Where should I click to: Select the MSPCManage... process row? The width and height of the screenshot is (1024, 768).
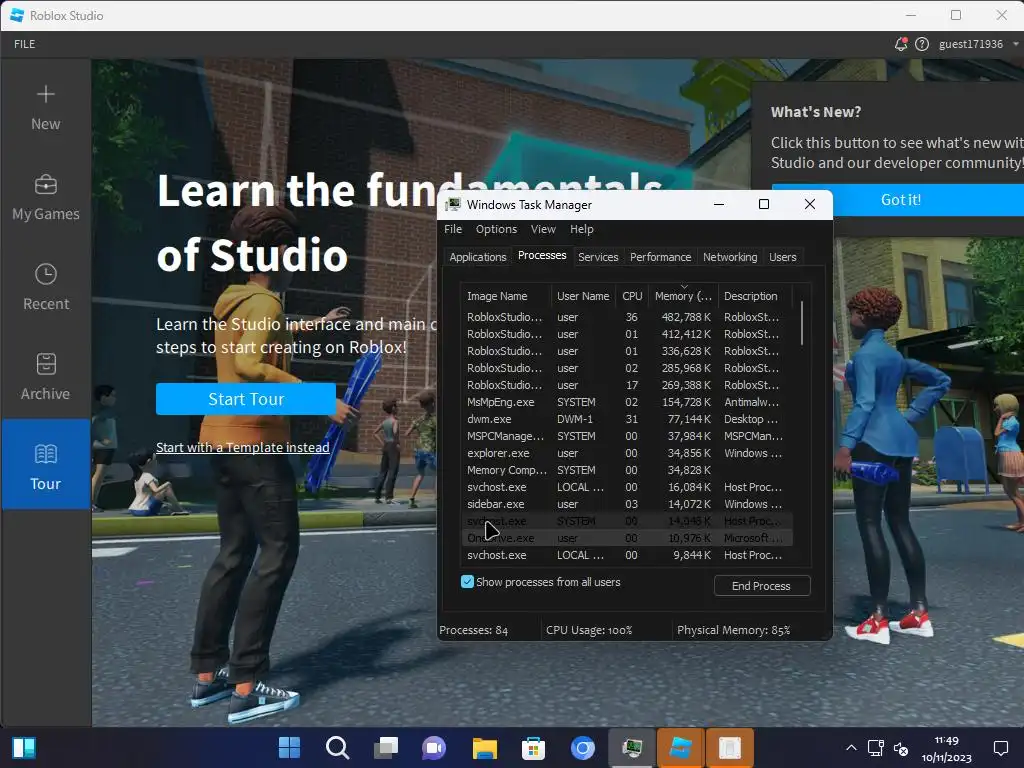coord(627,436)
